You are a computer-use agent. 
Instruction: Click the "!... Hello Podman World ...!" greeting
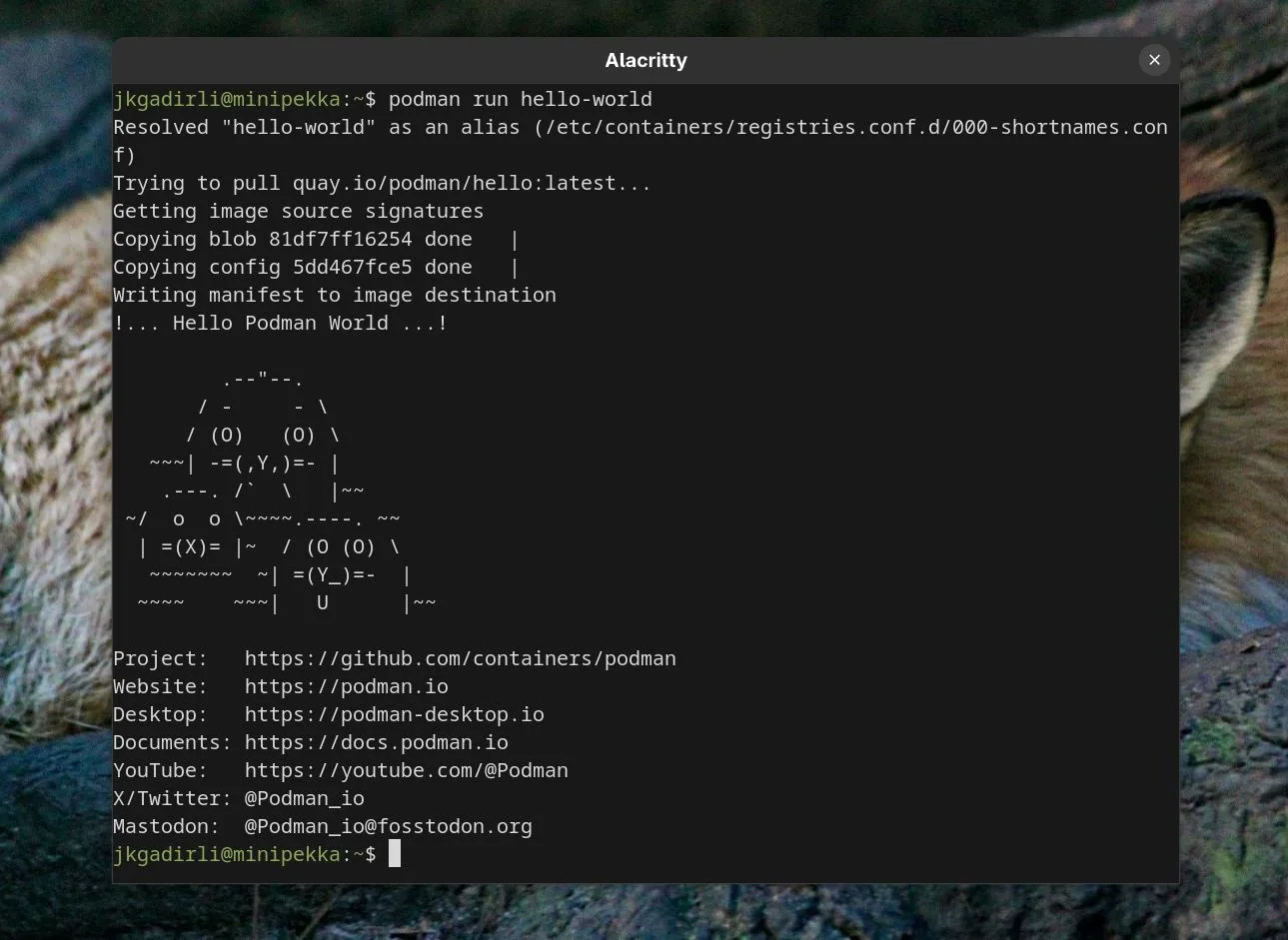281,323
